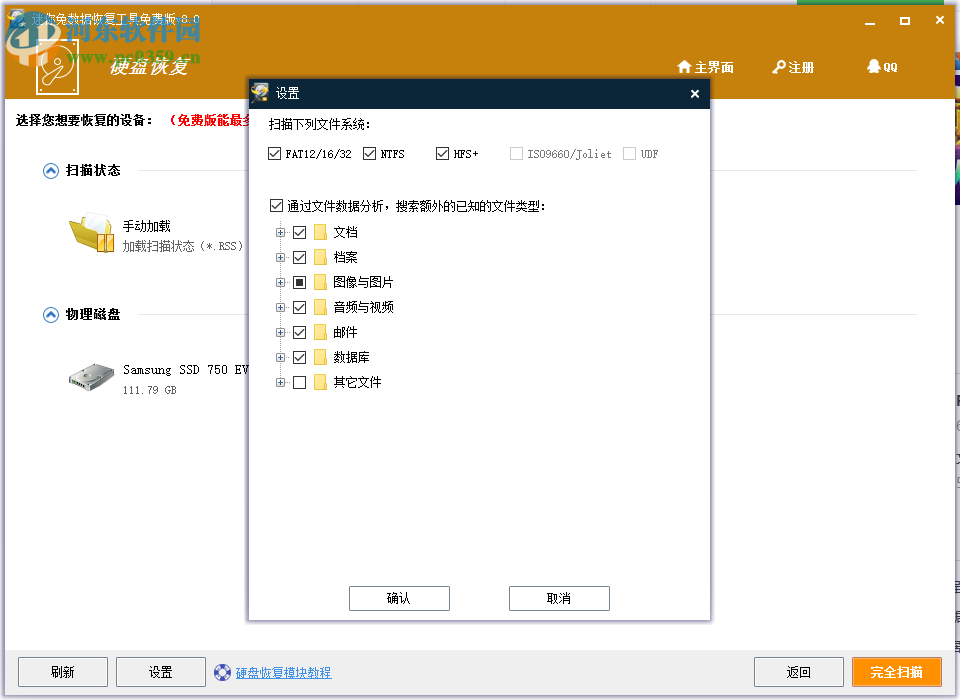Click the 确认 confirm button
The image size is (960, 700).
[x=399, y=598]
